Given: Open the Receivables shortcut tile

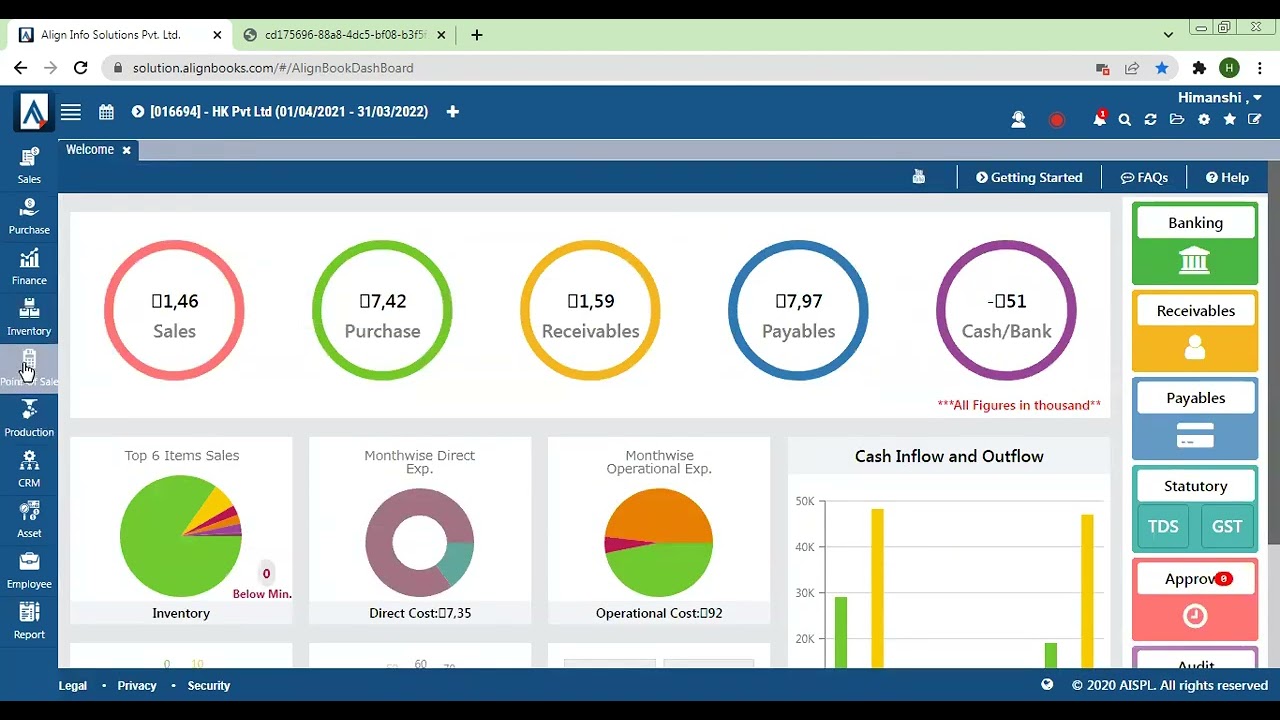Looking at the screenshot, I should [x=1195, y=331].
